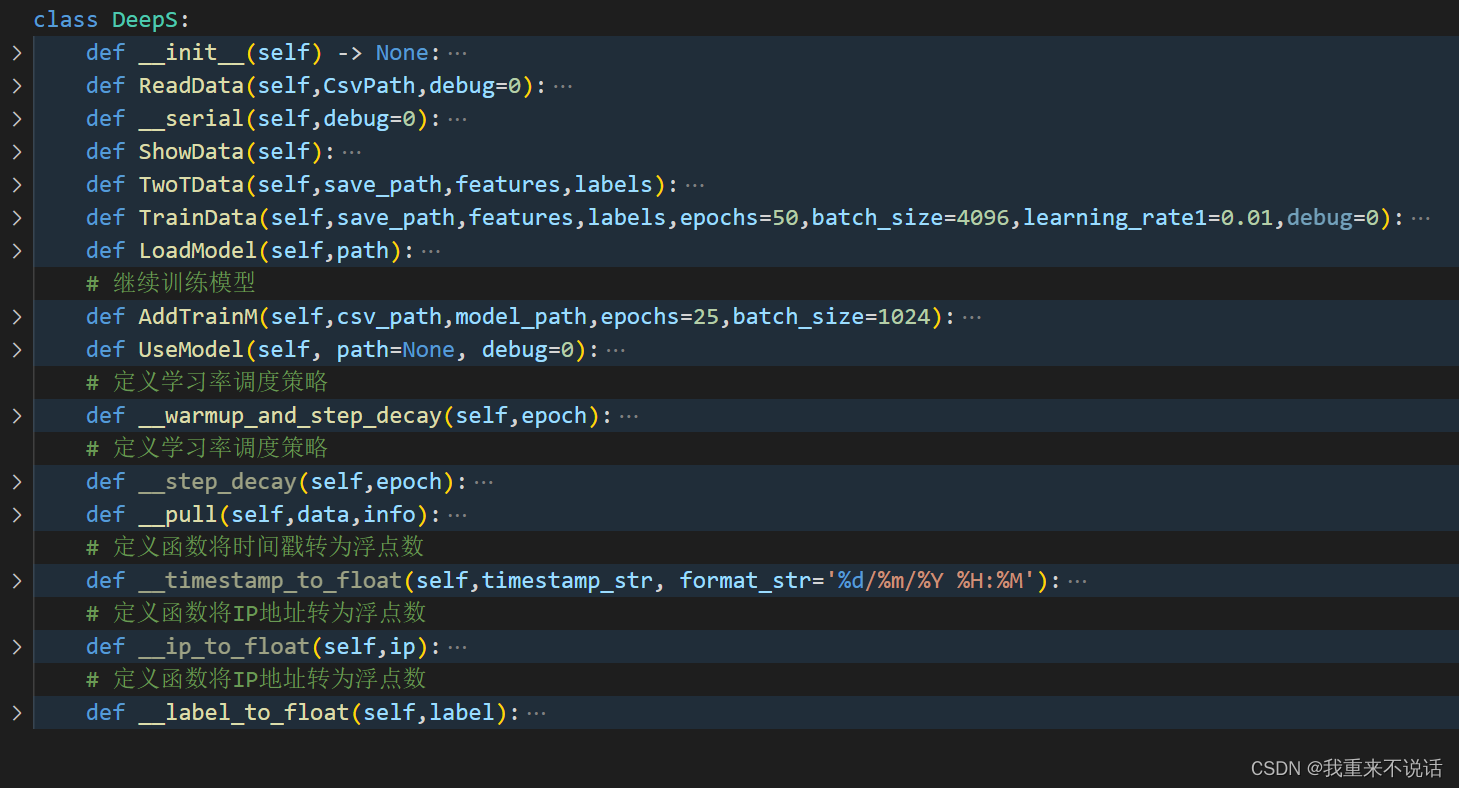
Task: Click the __serial function name
Action: click(x=191, y=119)
